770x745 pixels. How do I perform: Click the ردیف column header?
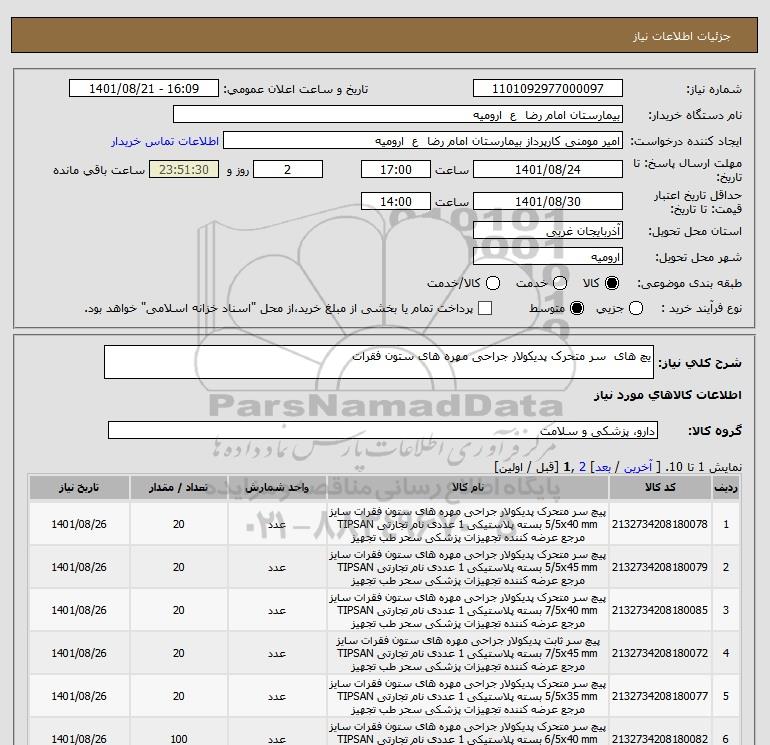point(726,487)
